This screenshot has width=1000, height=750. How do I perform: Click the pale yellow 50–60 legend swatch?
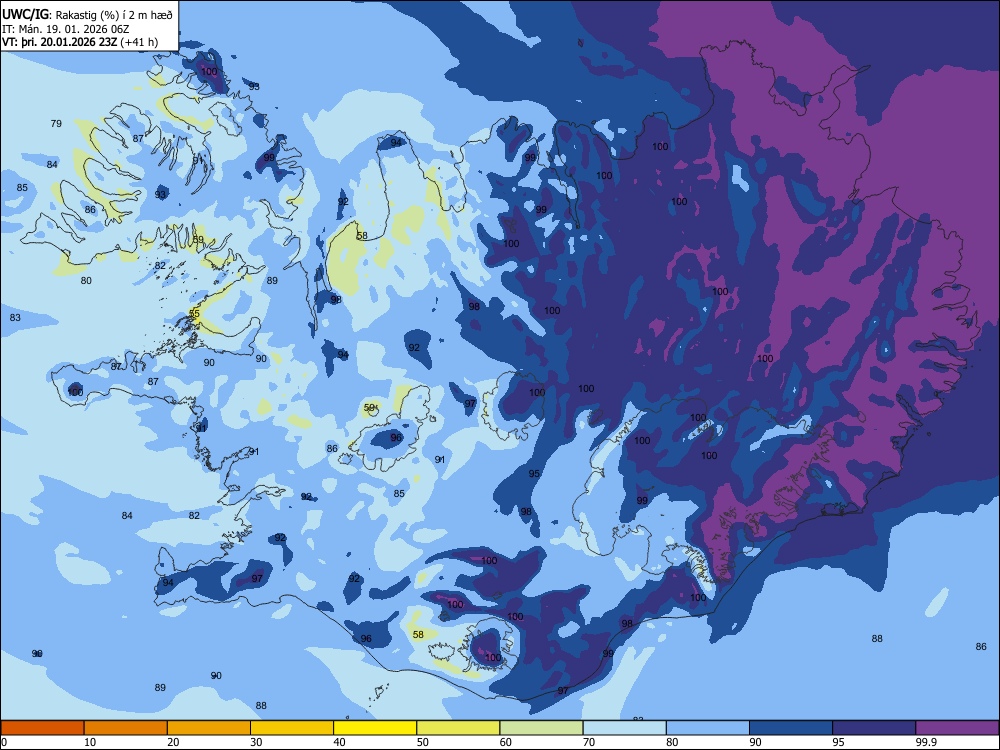(458, 728)
